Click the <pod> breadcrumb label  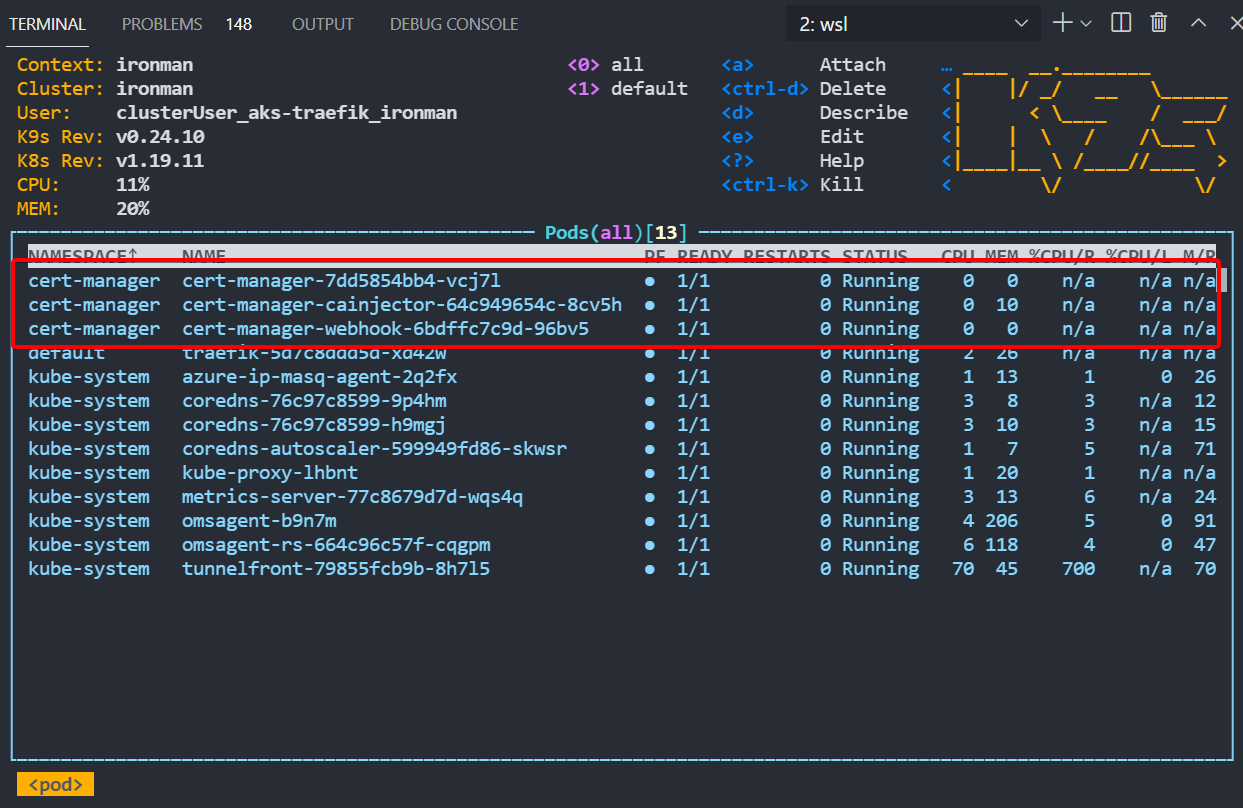pos(55,785)
